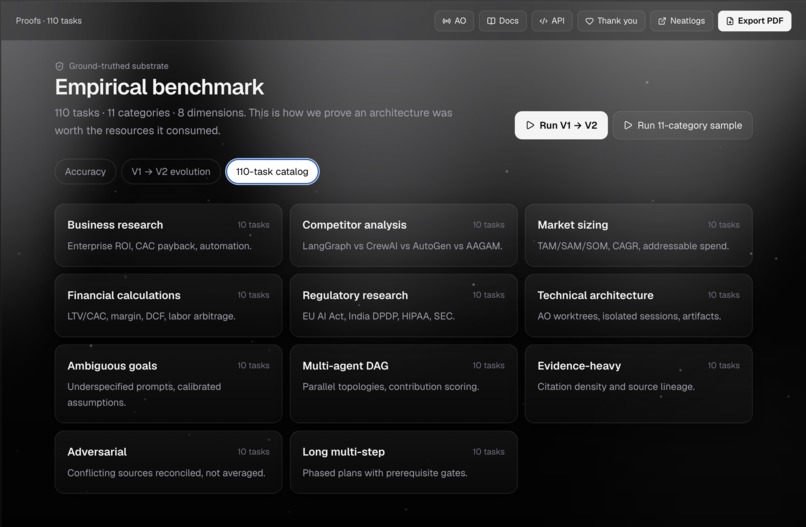Click the Ground-truthed substrate label
Image resolution: width=806 pixels, height=527 pixels.
coord(119,66)
